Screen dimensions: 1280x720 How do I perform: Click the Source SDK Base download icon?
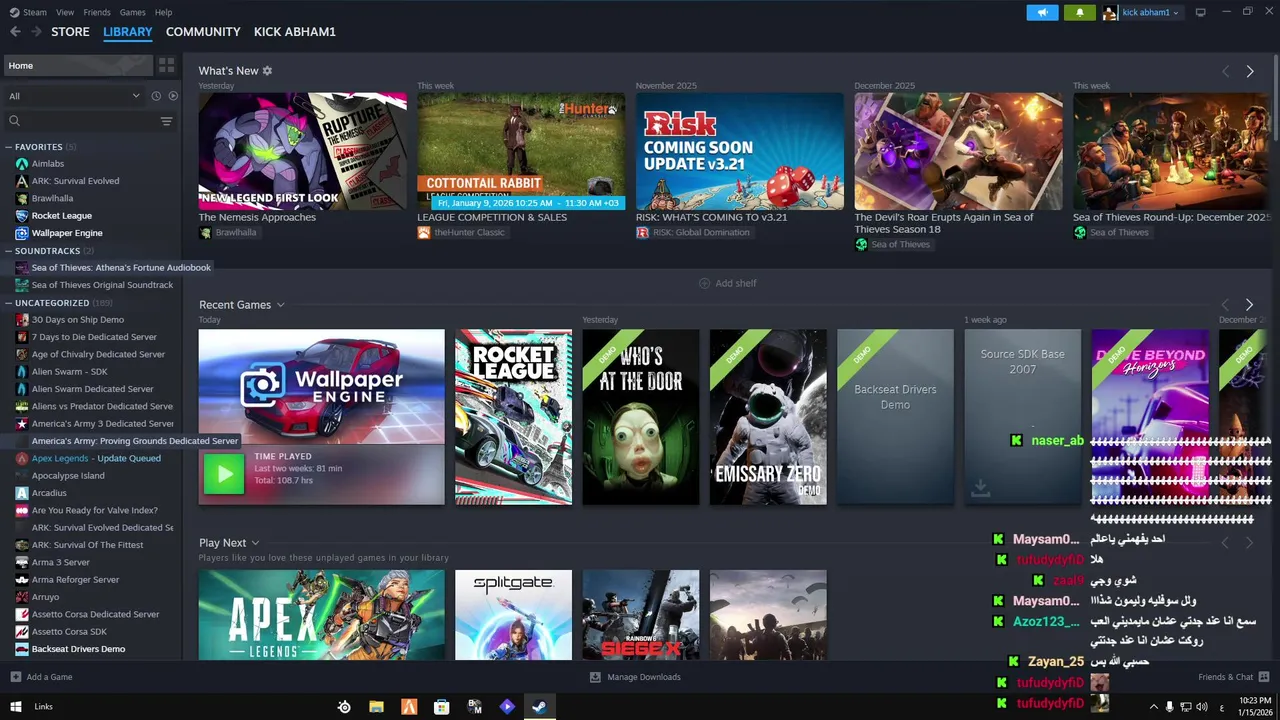tap(980, 488)
